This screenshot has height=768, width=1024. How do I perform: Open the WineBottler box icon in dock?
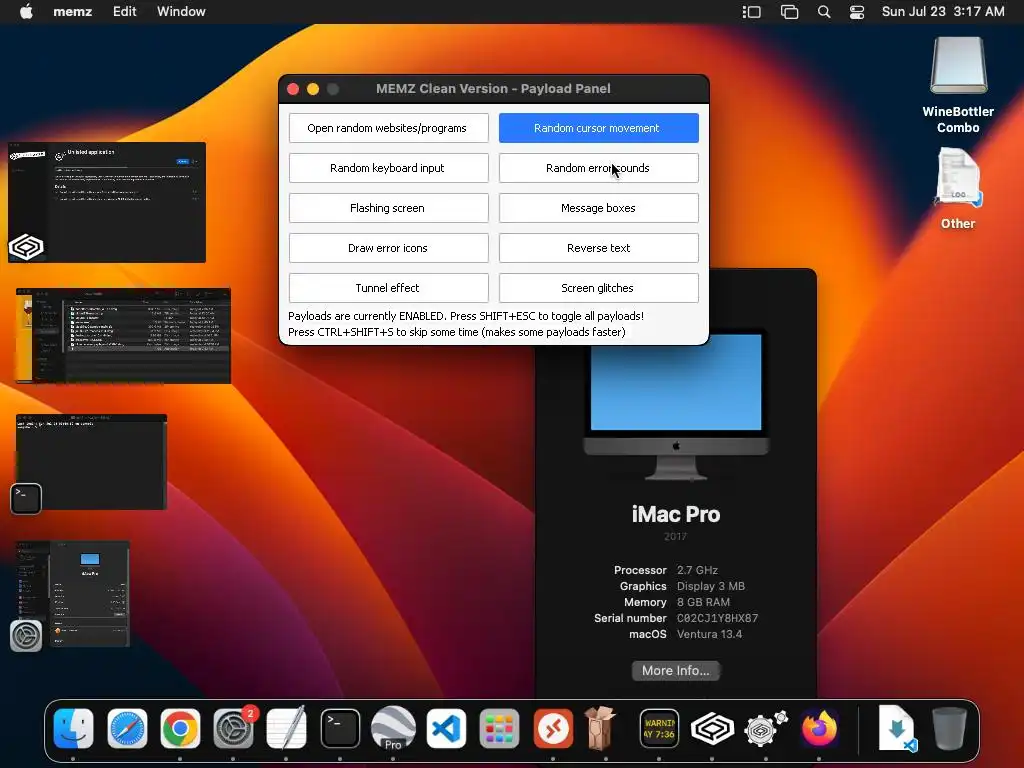tap(601, 728)
